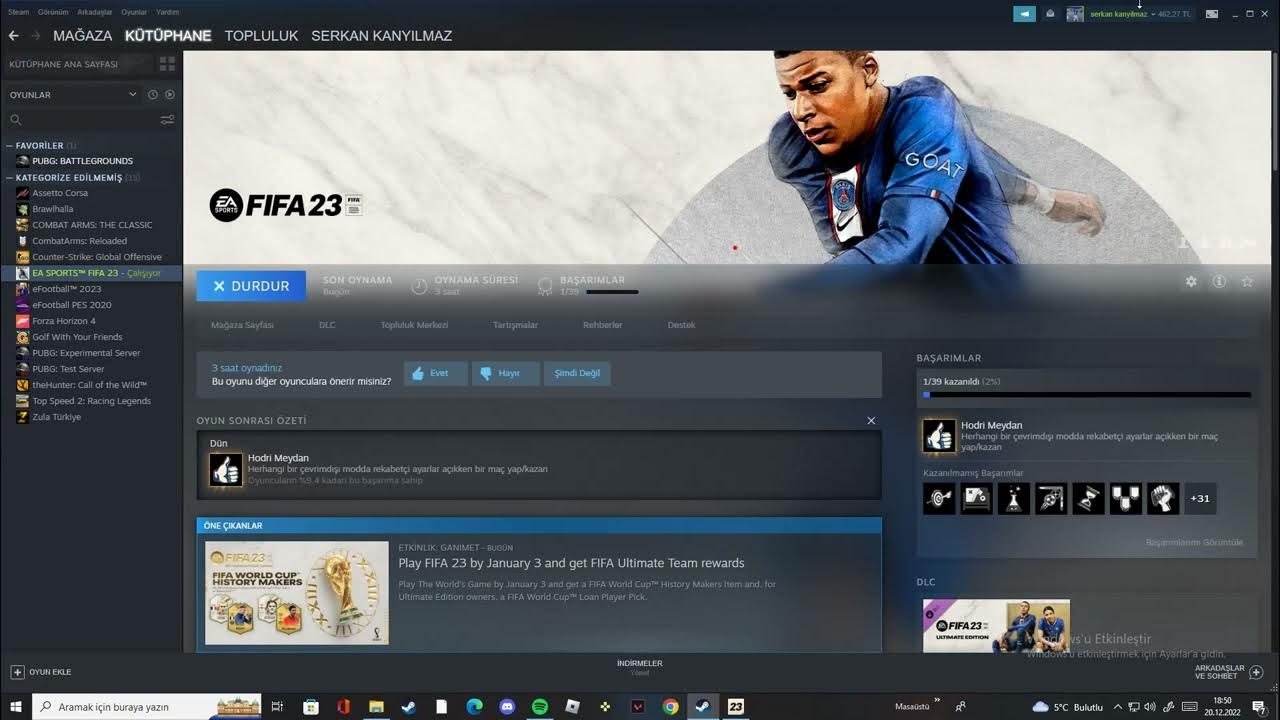The image size is (1280, 720).
Task: Close the Oyun Sonrası Özeti panel
Action: pos(871,421)
